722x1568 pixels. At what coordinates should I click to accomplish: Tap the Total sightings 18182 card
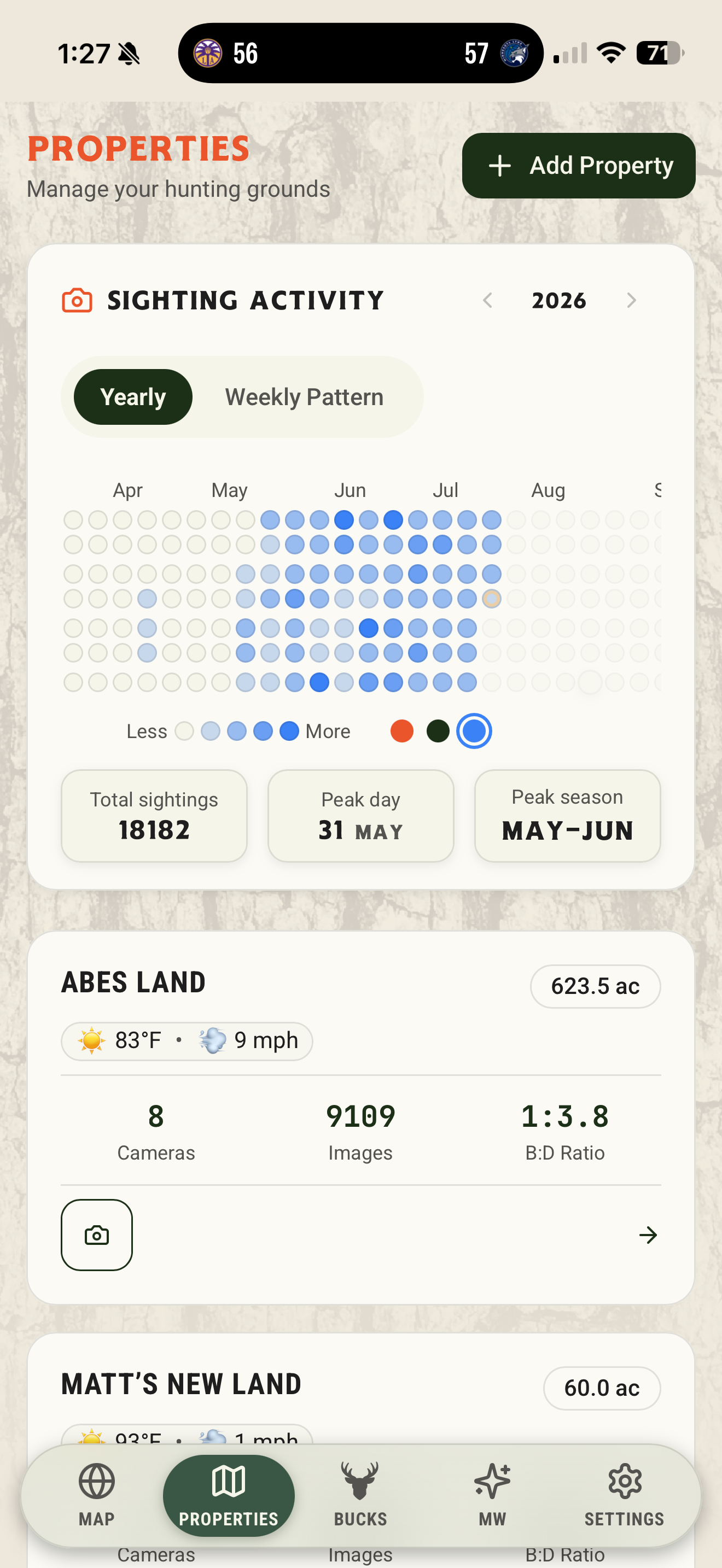(154, 816)
